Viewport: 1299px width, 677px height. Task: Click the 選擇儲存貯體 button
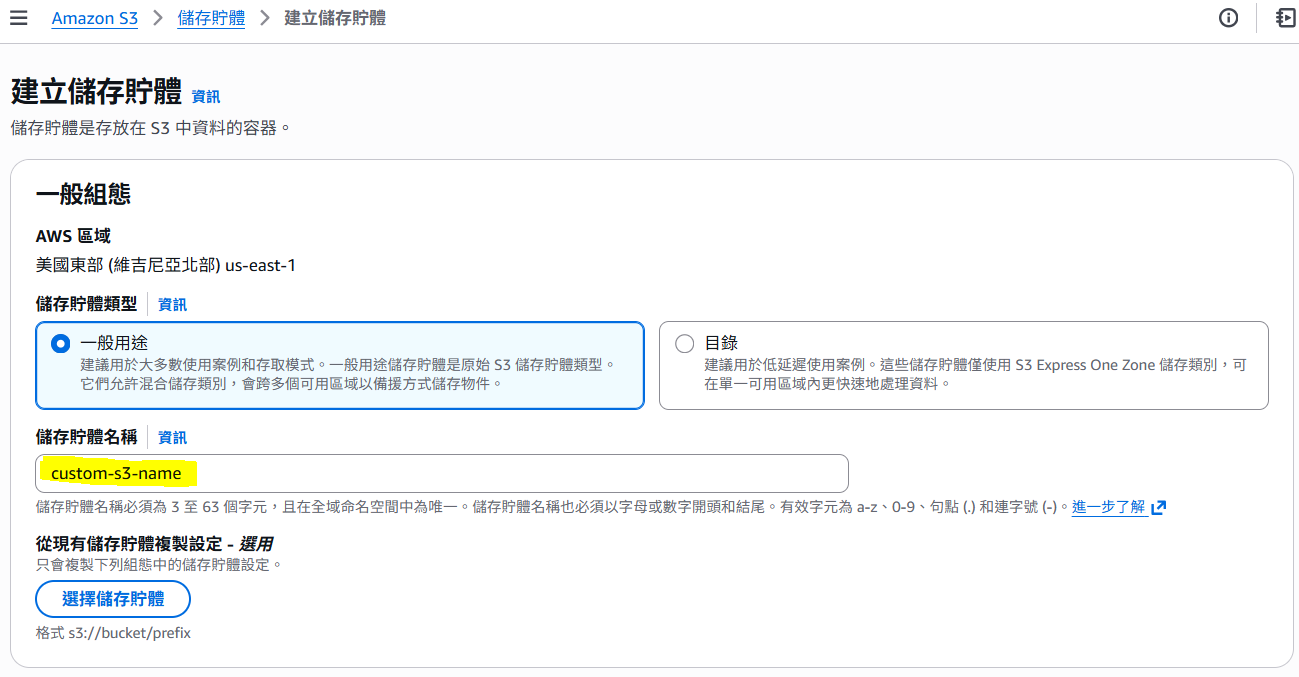tap(113, 599)
